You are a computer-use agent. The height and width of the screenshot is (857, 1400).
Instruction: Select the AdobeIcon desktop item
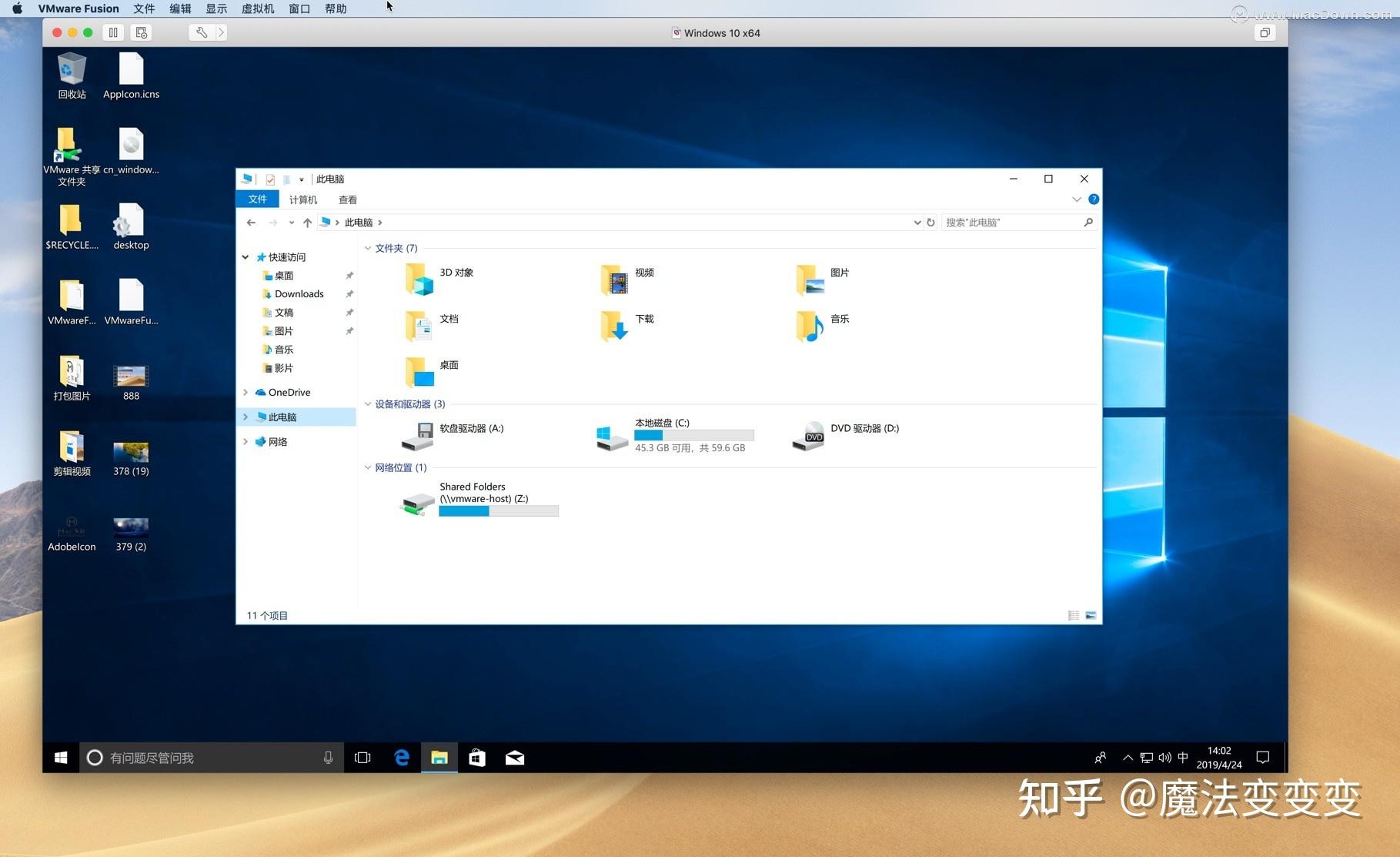coord(72,534)
